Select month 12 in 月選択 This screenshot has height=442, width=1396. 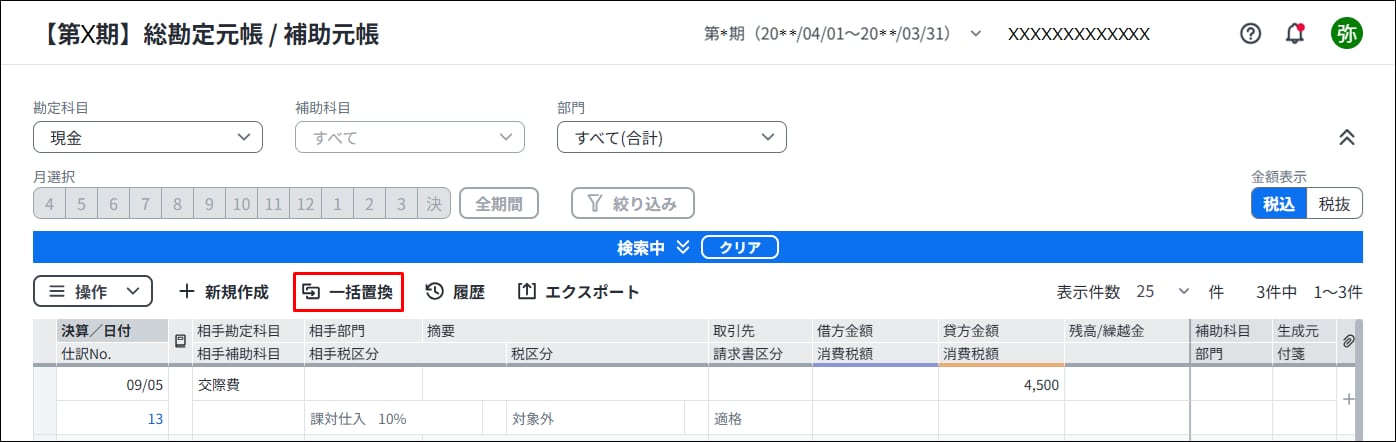[x=306, y=204]
